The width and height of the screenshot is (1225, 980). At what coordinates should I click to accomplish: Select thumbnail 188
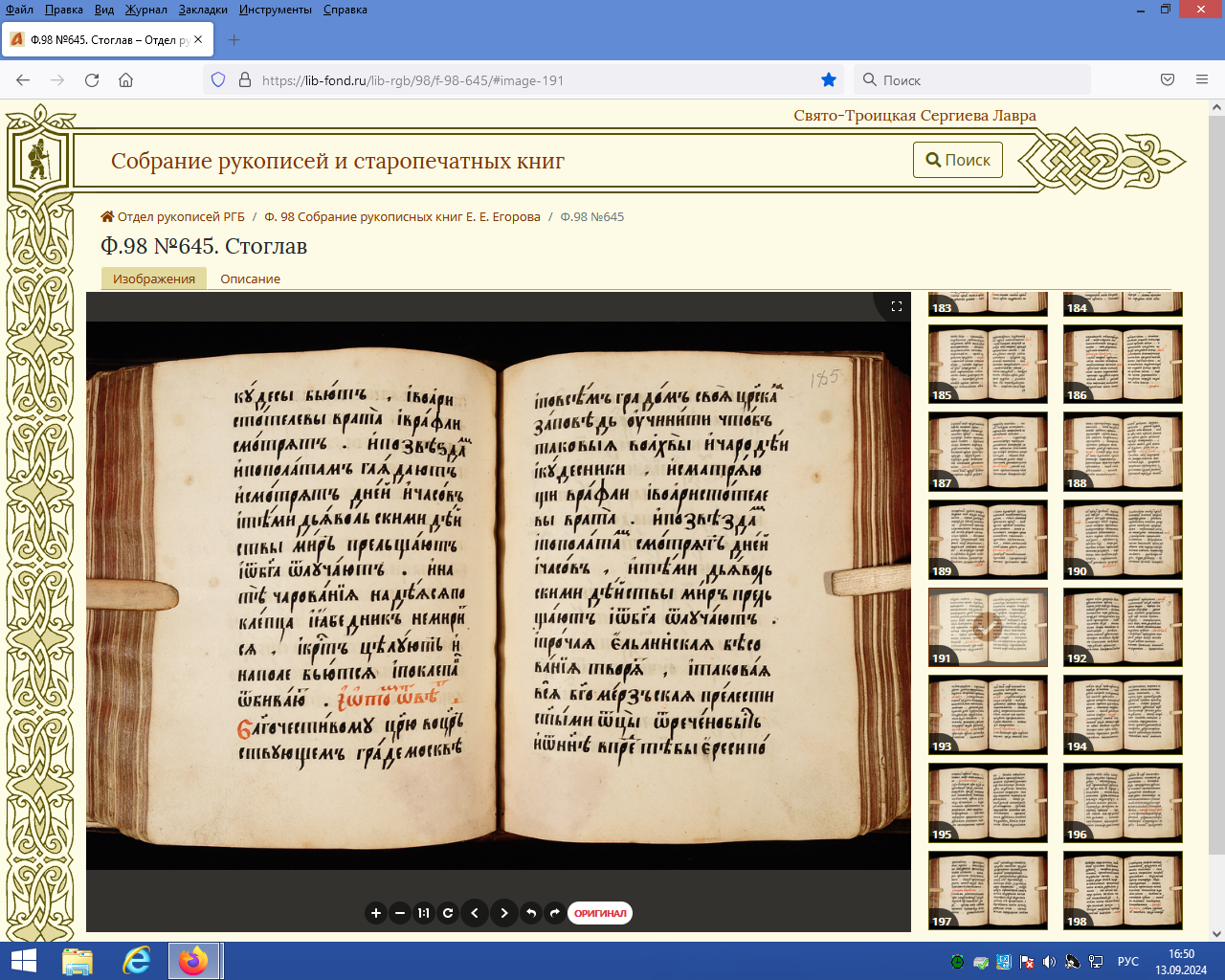click(x=1123, y=452)
